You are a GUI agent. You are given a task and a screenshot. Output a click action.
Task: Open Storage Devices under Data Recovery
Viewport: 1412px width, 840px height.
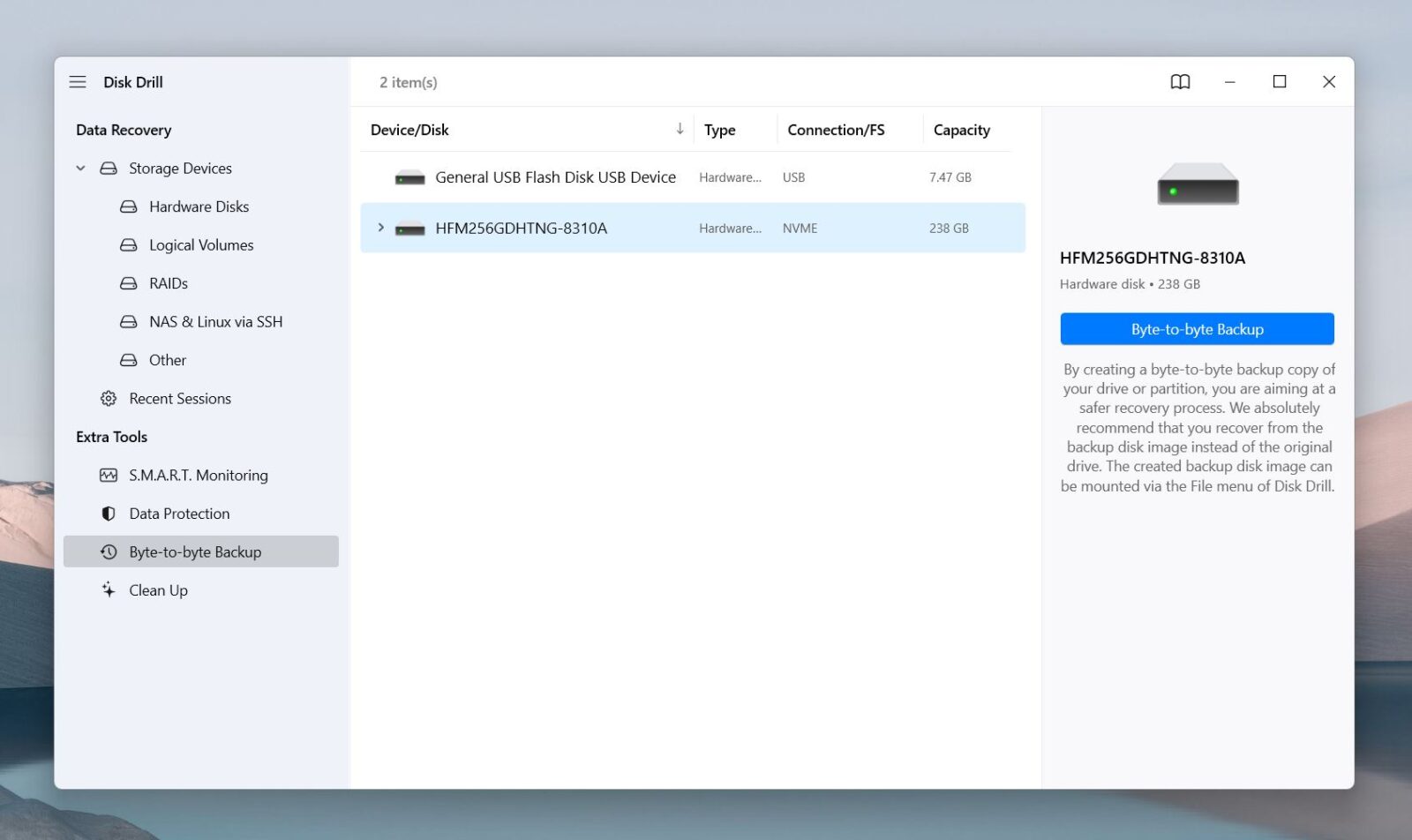tap(180, 168)
